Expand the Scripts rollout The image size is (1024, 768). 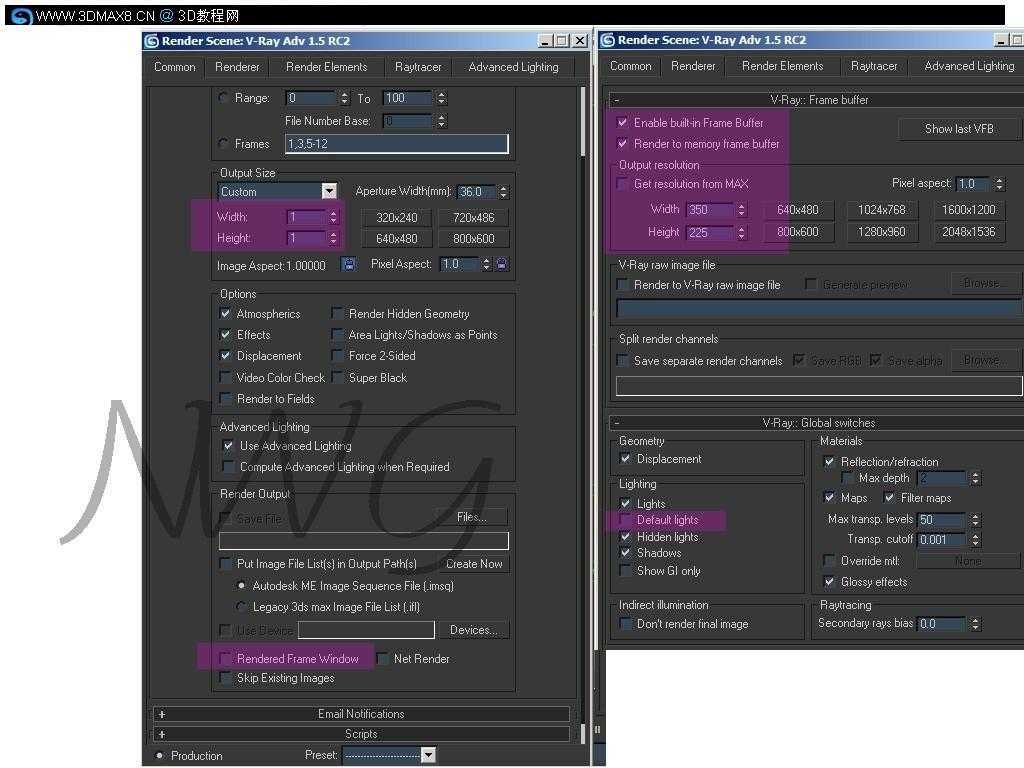click(361, 734)
